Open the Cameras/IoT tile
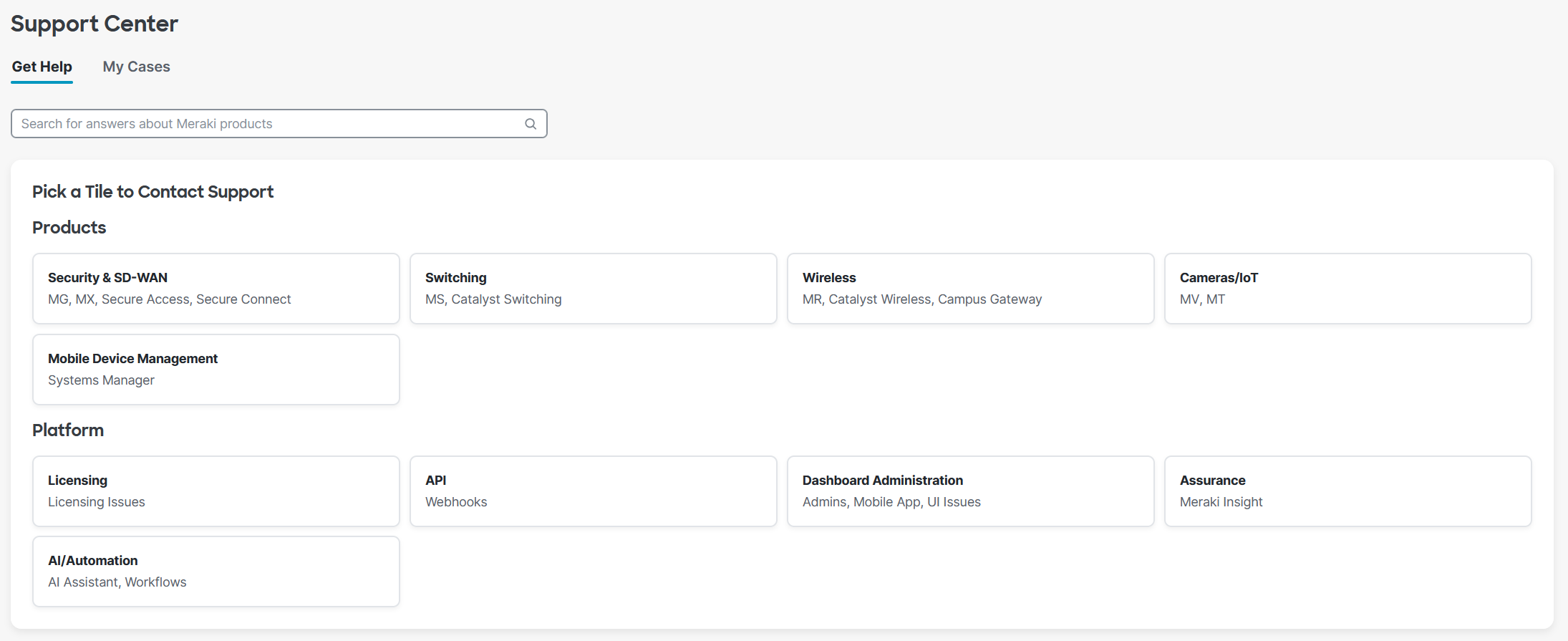1568x641 pixels. click(x=1347, y=288)
